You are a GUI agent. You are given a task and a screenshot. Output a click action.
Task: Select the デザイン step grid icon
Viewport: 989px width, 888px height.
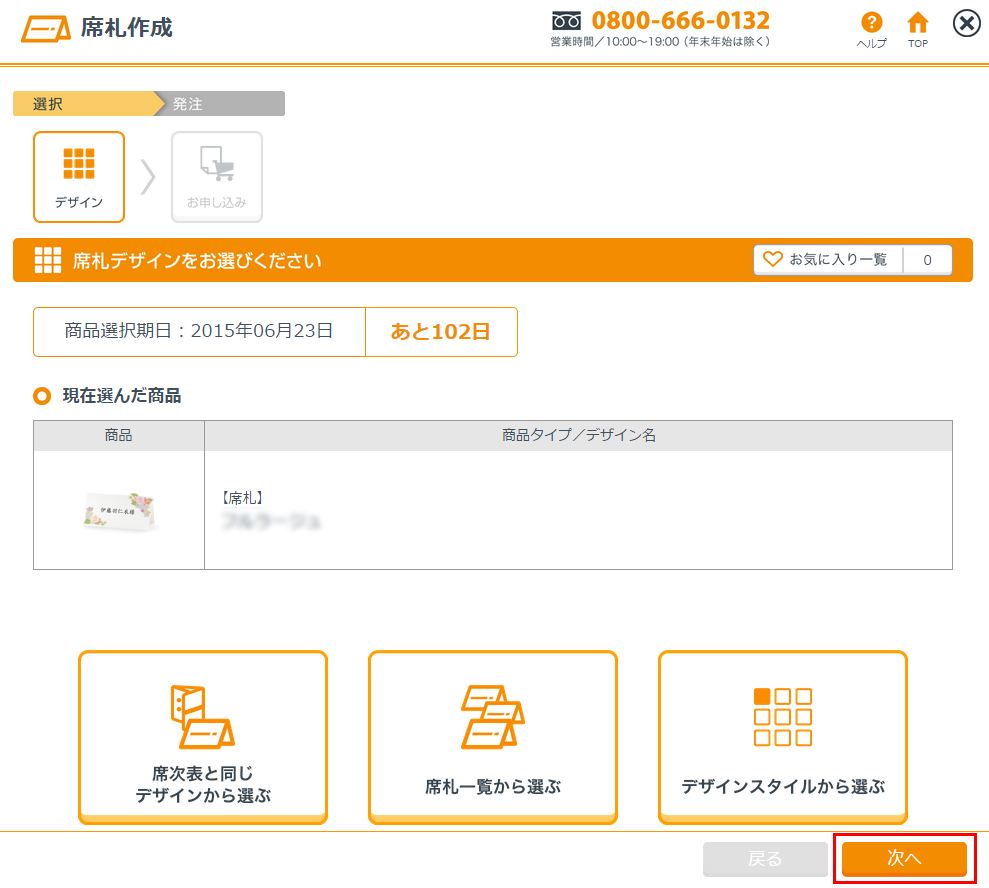(x=79, y=163)
